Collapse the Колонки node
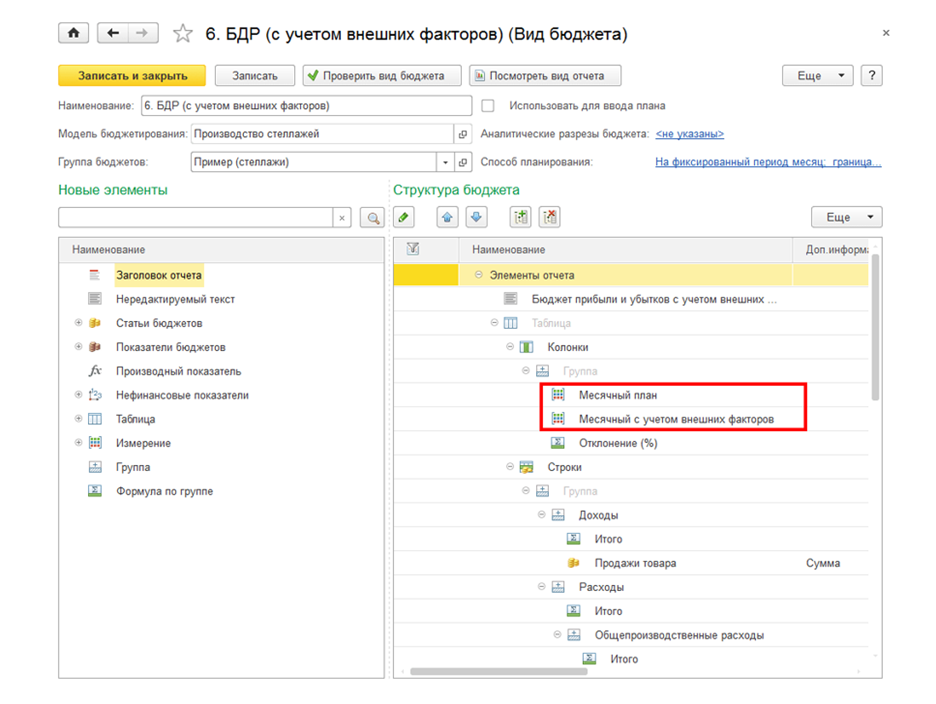936x704 pixels. tap(510, 346)
